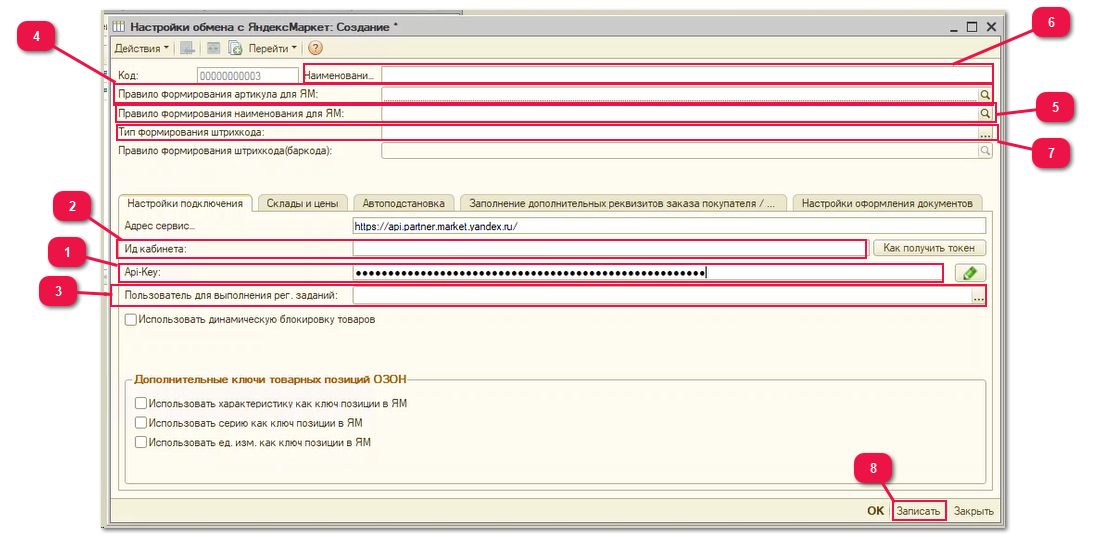
Task: Click the Тип формирования штрихкода field
Action: (x=679, y=132)
